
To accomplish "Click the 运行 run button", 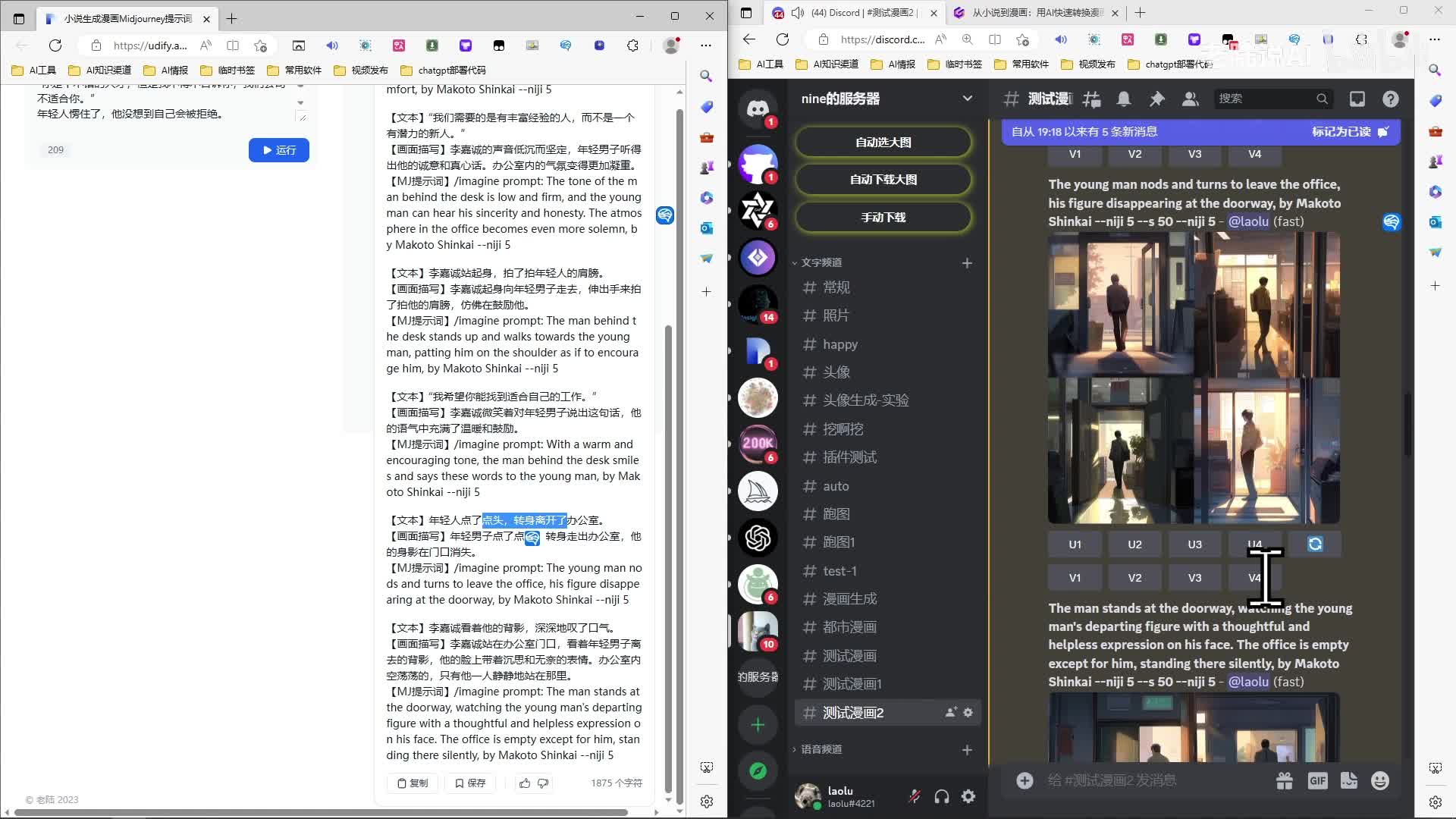I will click(278, 150).
